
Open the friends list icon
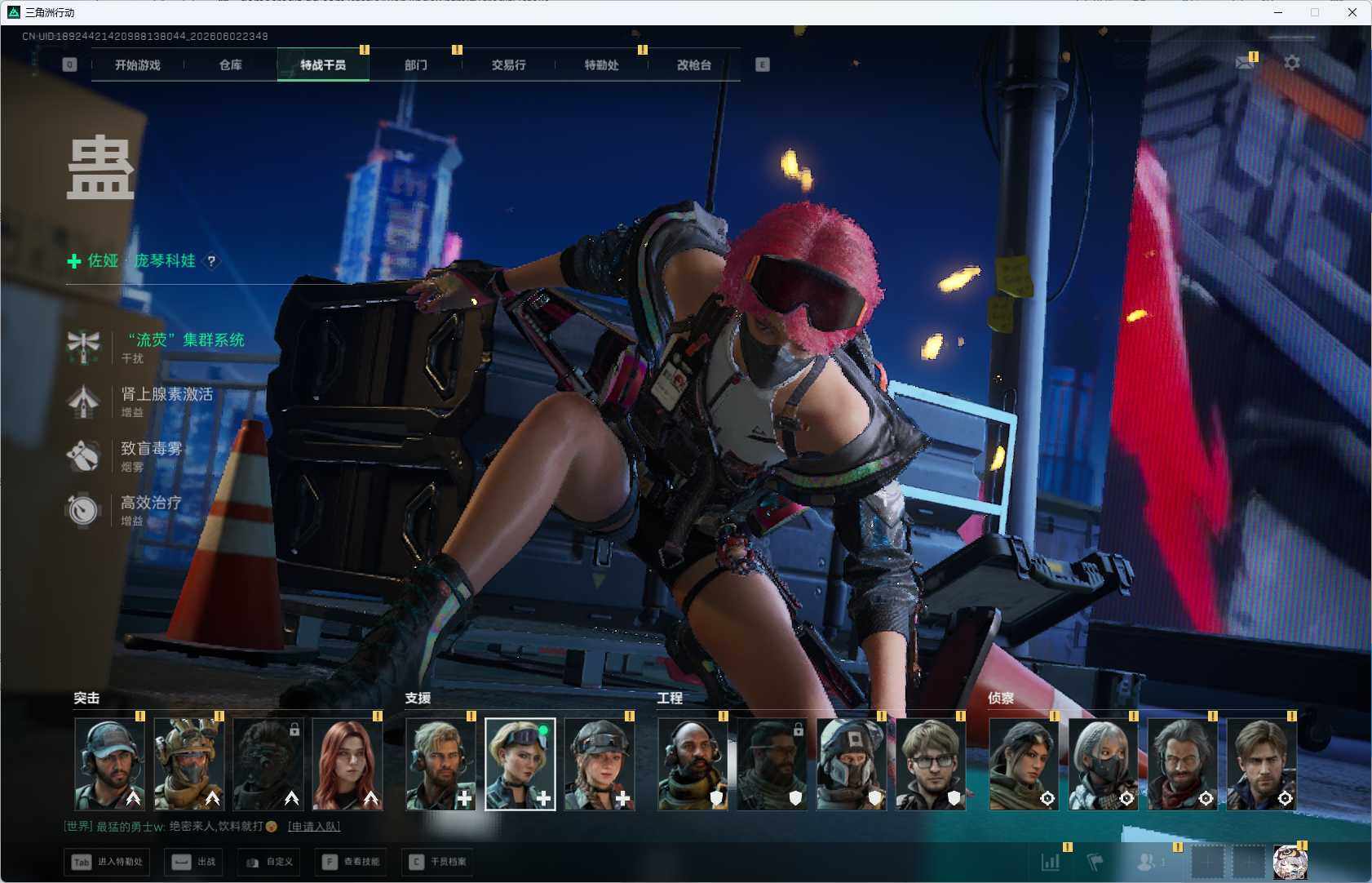pyautogui.click(x=1148, y=862)
